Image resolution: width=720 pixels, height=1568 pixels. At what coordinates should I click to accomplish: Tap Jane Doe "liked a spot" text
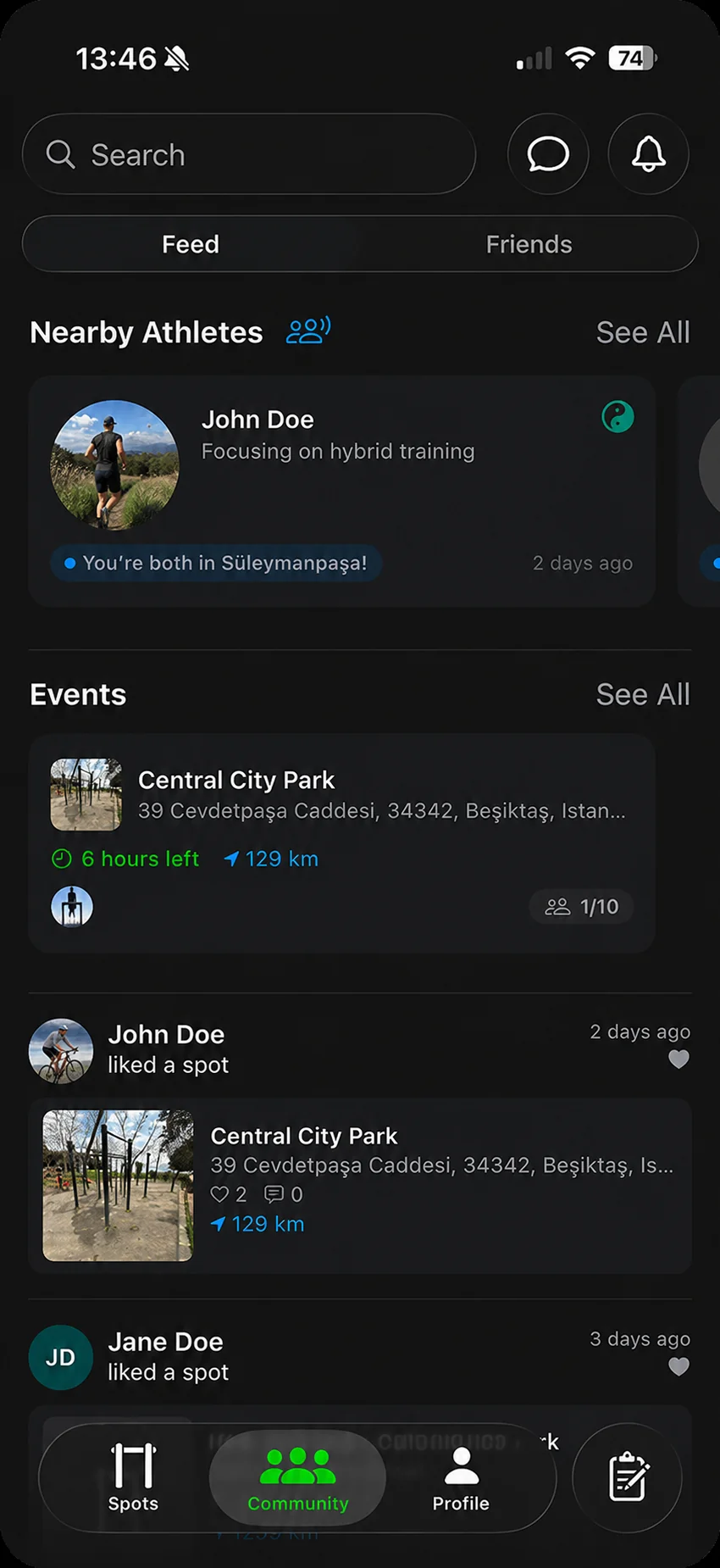tap(168, 1372)
